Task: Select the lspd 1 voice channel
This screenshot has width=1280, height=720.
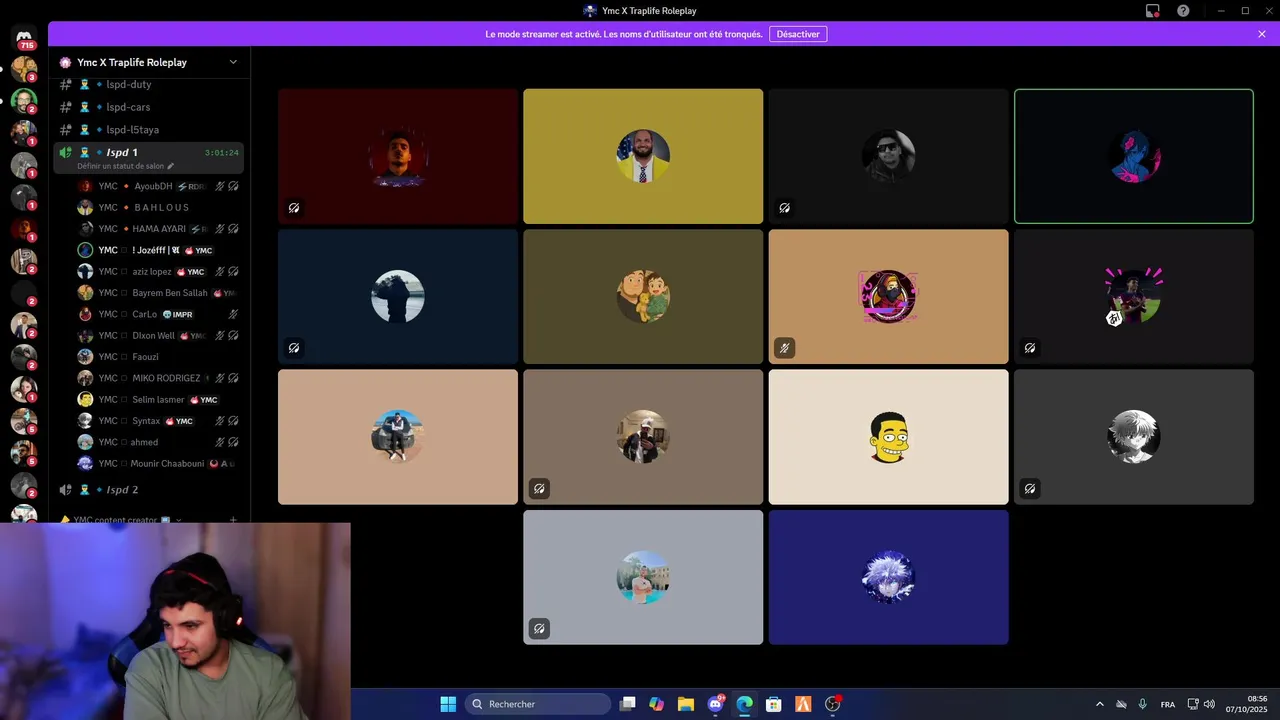Action: point(148,157)
